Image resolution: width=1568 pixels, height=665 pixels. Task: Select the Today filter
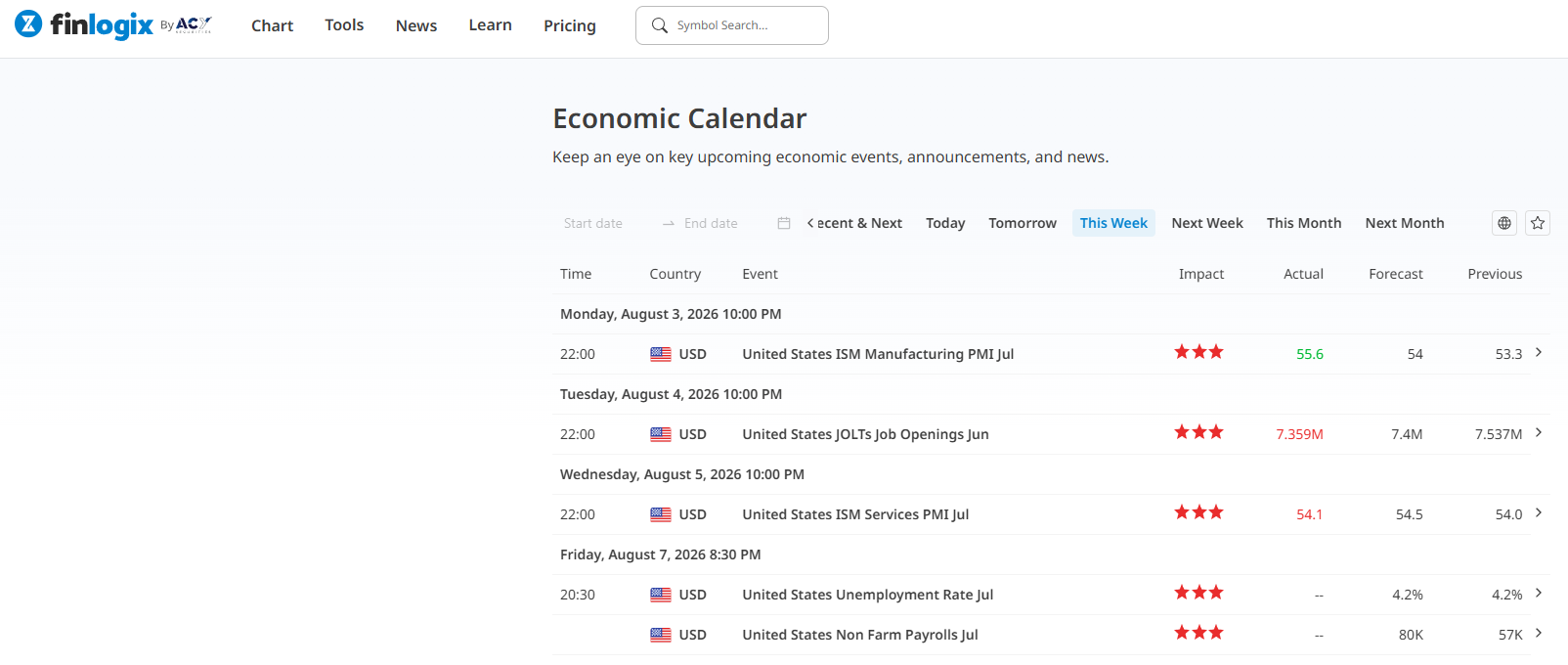(945, 223)
